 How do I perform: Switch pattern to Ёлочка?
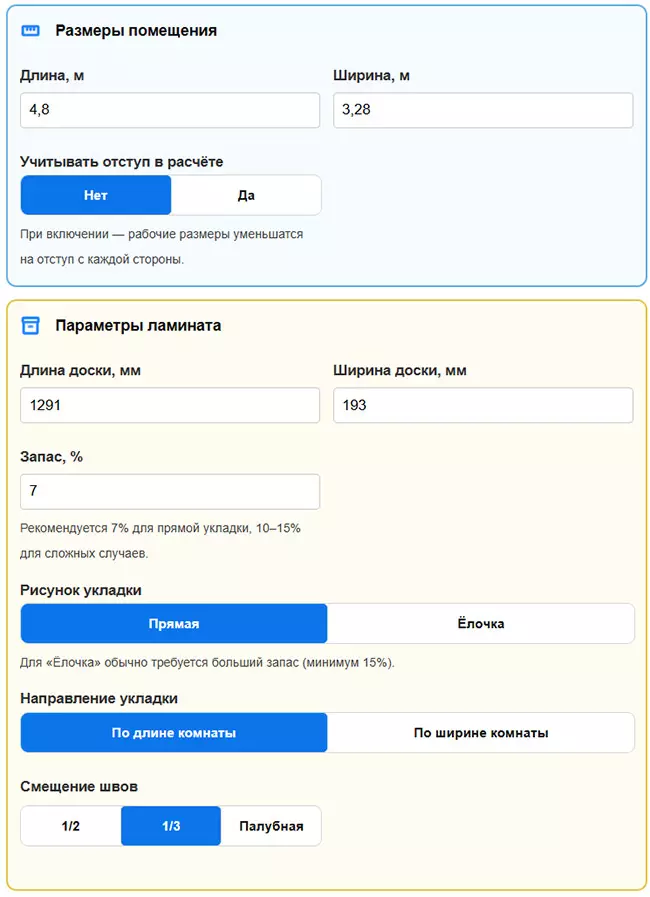click(x=480, y=624)
